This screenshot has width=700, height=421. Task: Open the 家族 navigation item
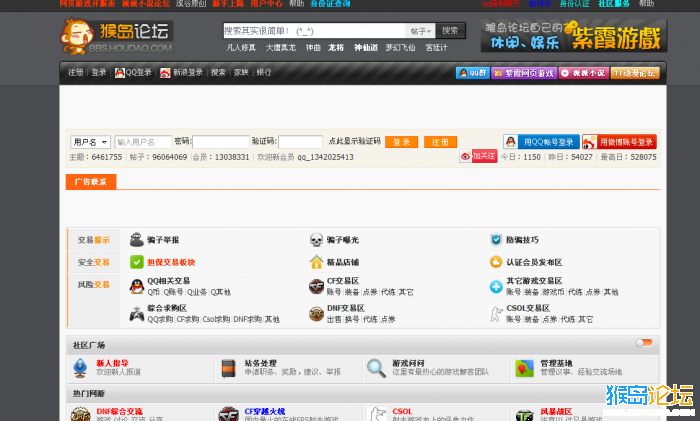(241, 72)
